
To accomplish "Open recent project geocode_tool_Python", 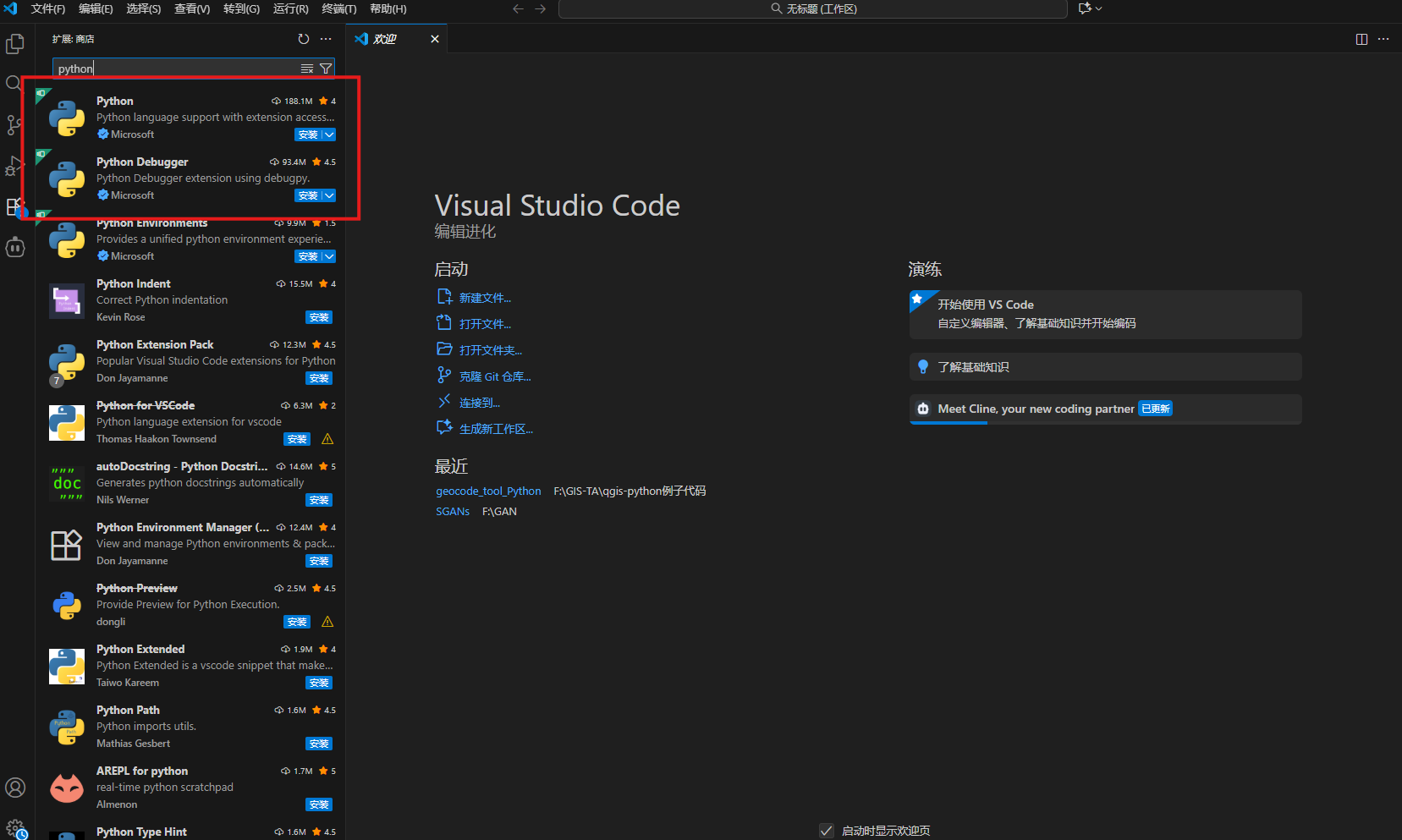I will 488,491.
